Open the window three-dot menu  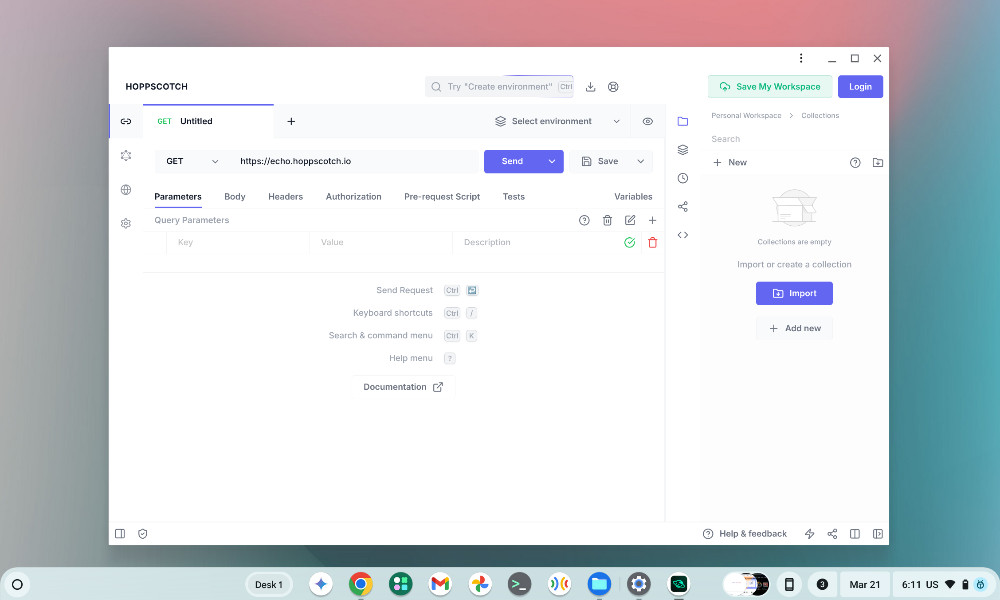(801, 58)
